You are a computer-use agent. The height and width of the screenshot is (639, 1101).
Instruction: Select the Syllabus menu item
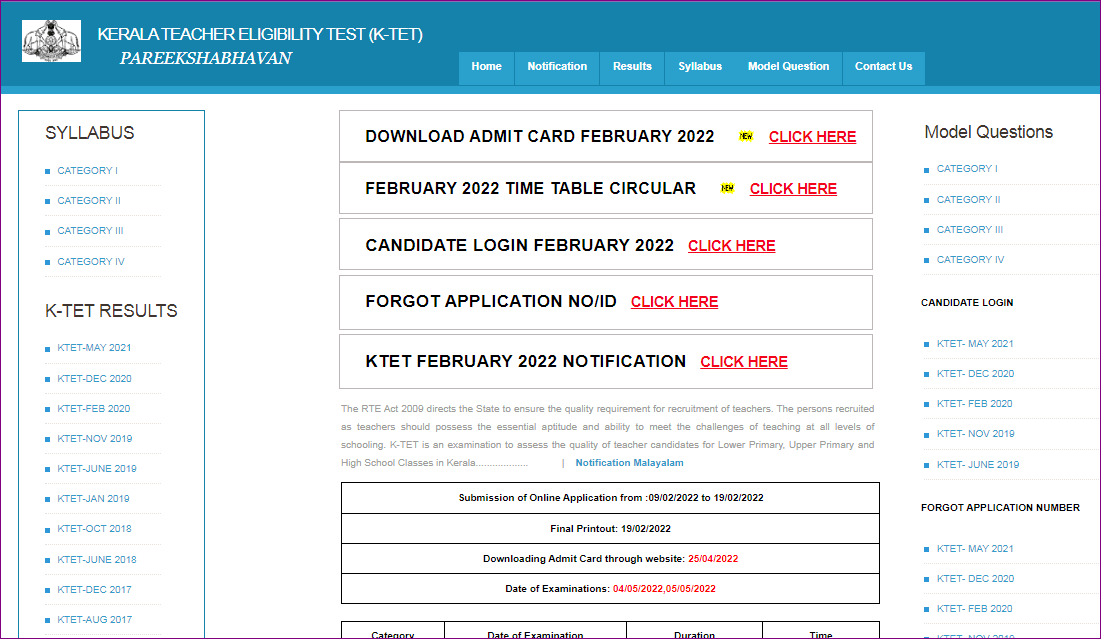point(700,67)
